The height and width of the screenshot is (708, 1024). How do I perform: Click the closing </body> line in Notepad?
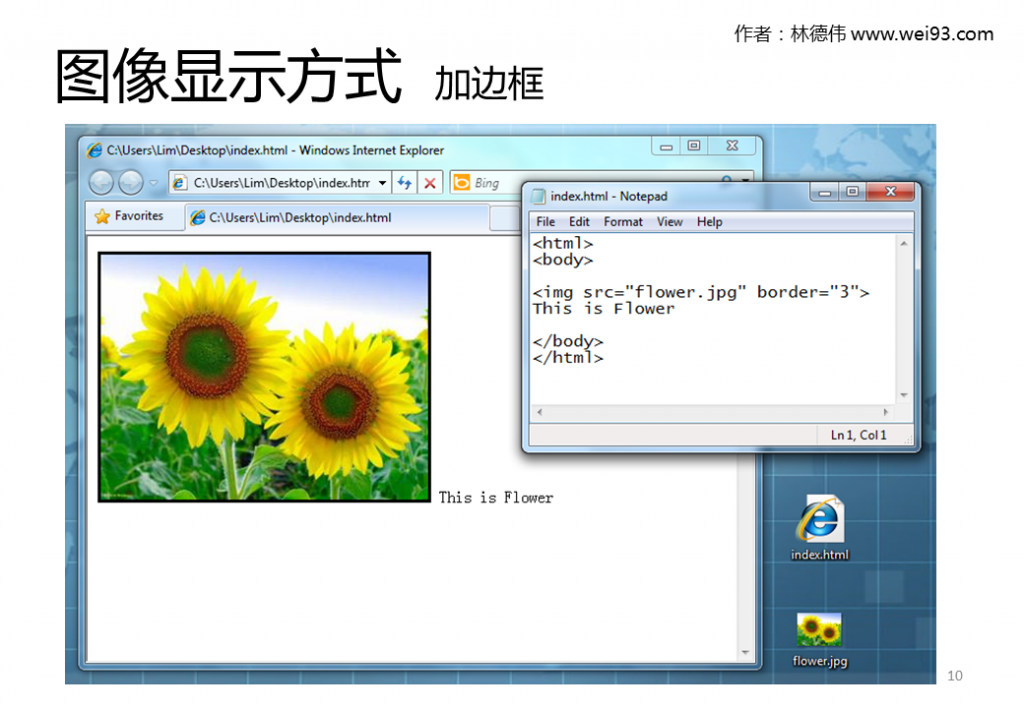pos(568,341)
